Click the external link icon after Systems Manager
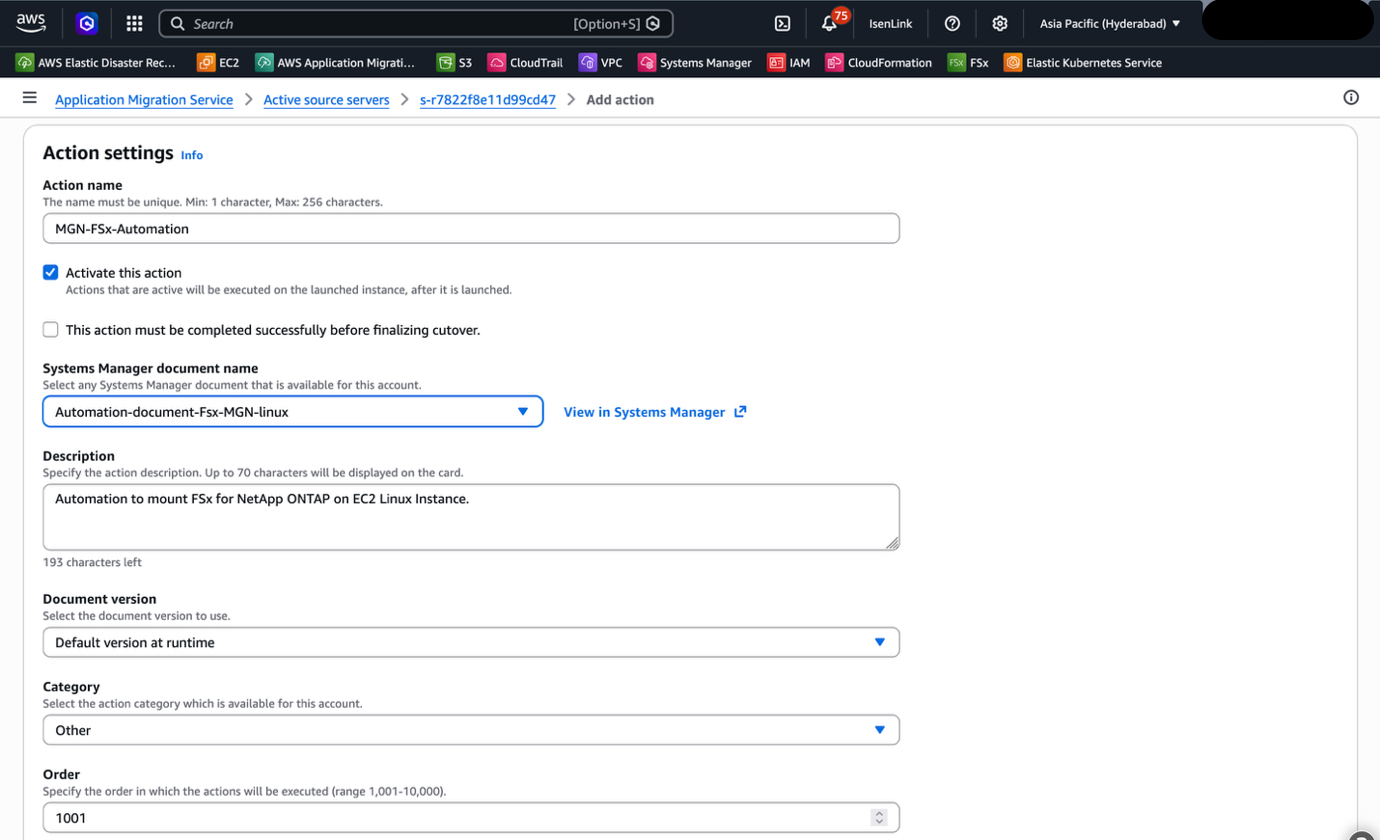This screenshot has height=840, width=1380. (740, 411)
